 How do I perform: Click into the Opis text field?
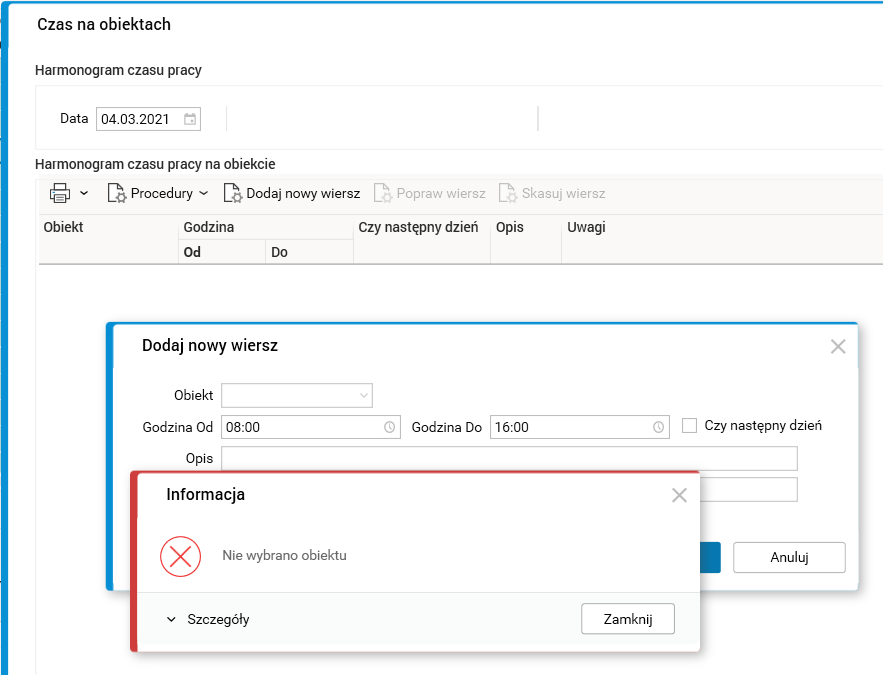tap(509, 458)
